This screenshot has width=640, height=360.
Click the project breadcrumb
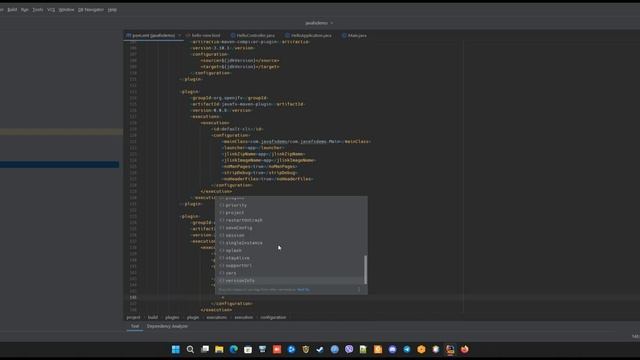click(133, 317)
